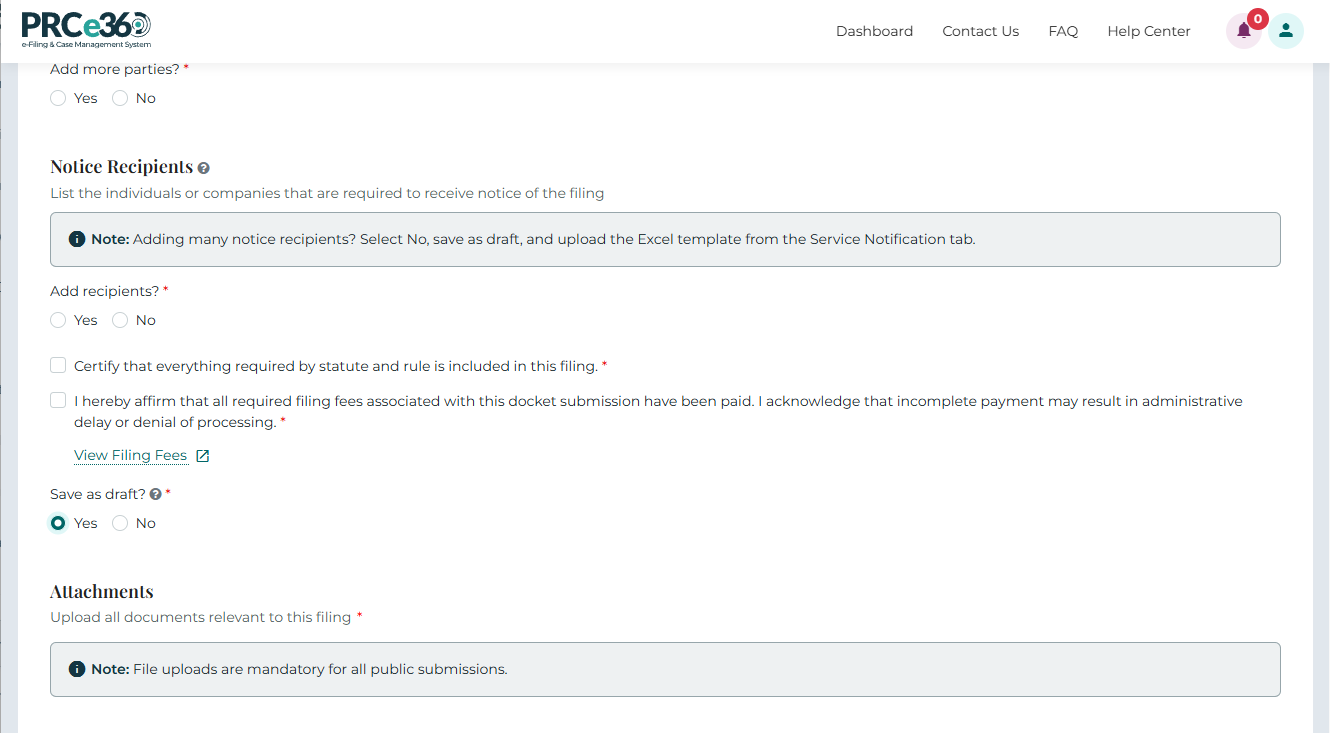Select Yes for Save as draft
The width and height of the screenshot is (1330, 733).
(x=58, y=523)
